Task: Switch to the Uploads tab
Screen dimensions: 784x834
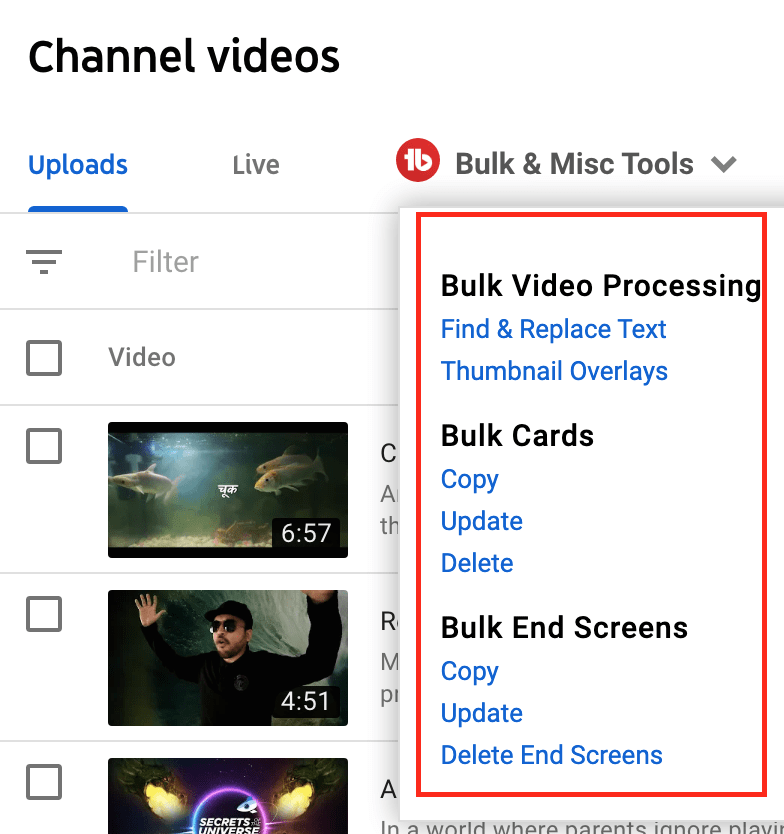Action: coord(78,165)
